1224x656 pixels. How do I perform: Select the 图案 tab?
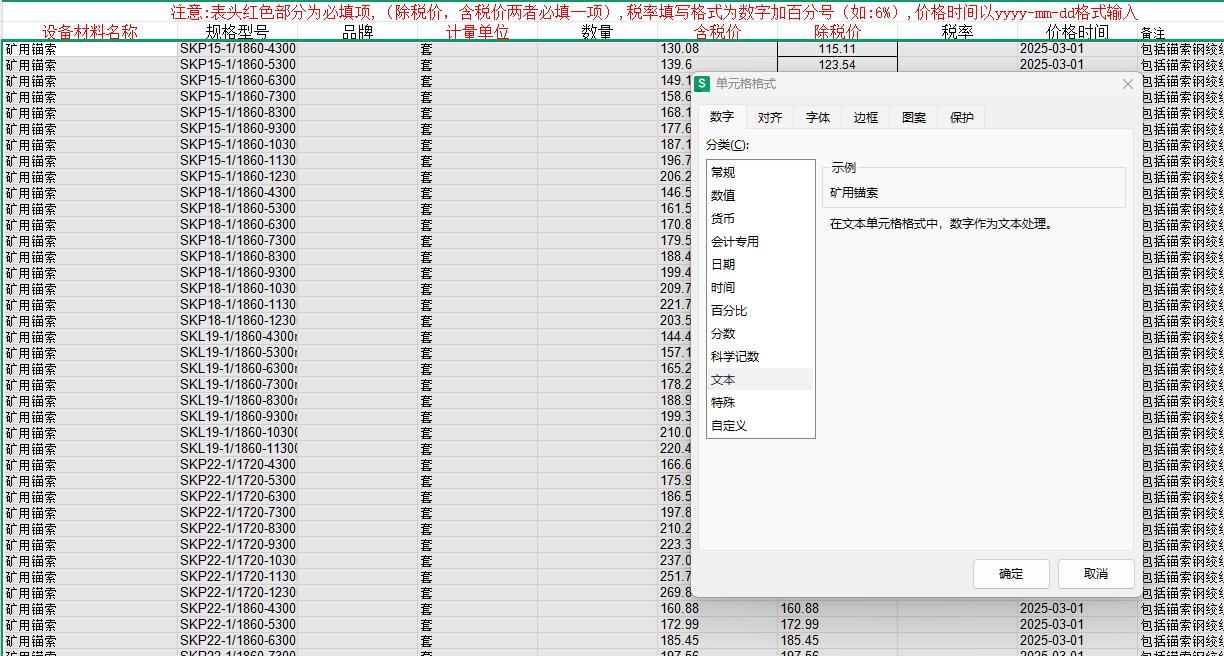(913, 117)
